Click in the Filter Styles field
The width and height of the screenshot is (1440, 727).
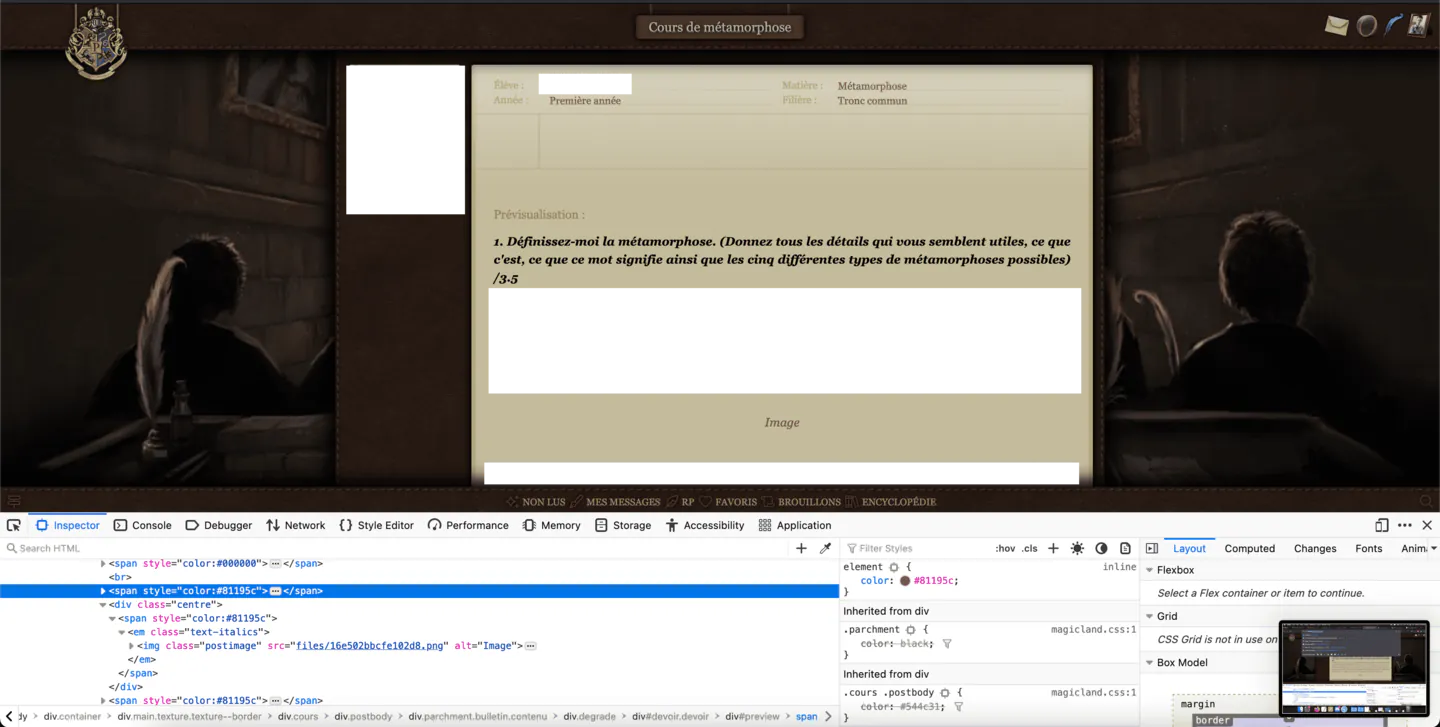pyautogui.click(x=915, y=548)
